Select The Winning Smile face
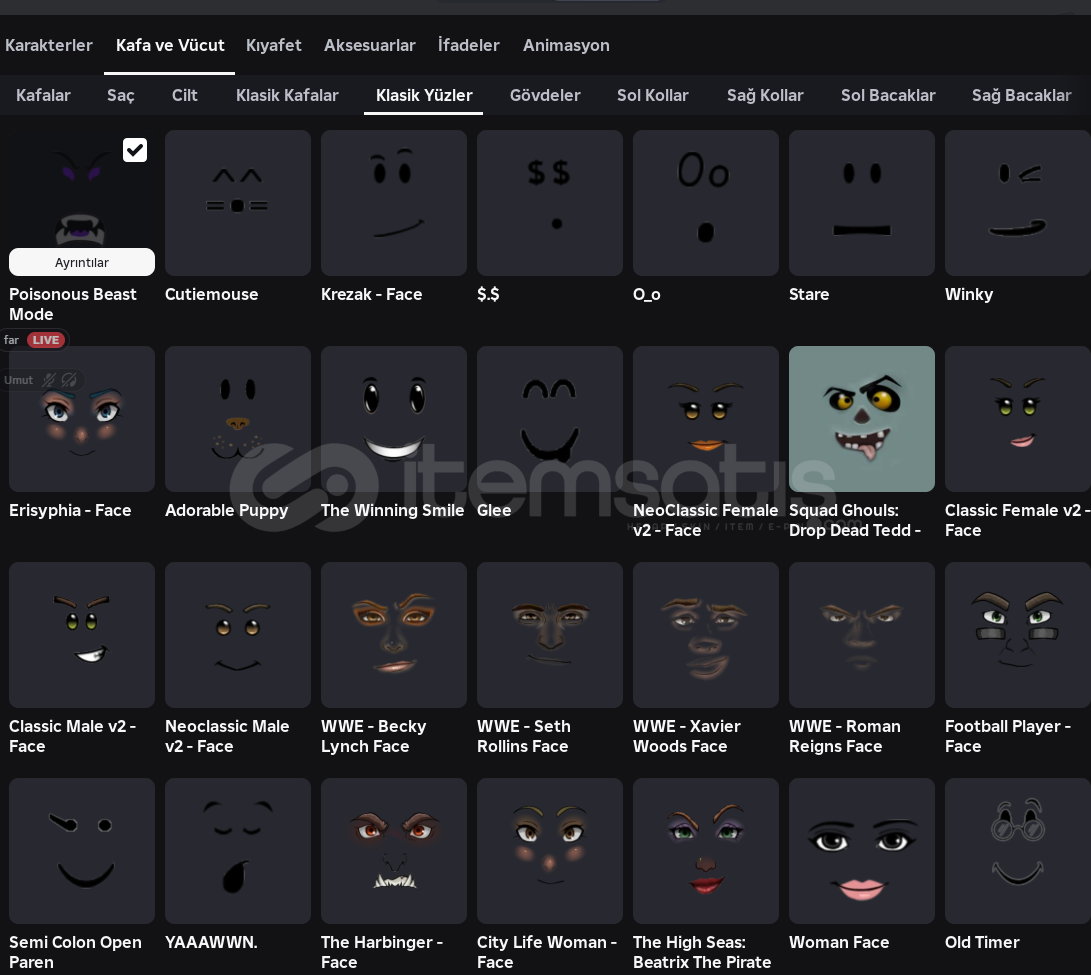Viewport: 1091px width, 975px height. (x=393, y=419)
